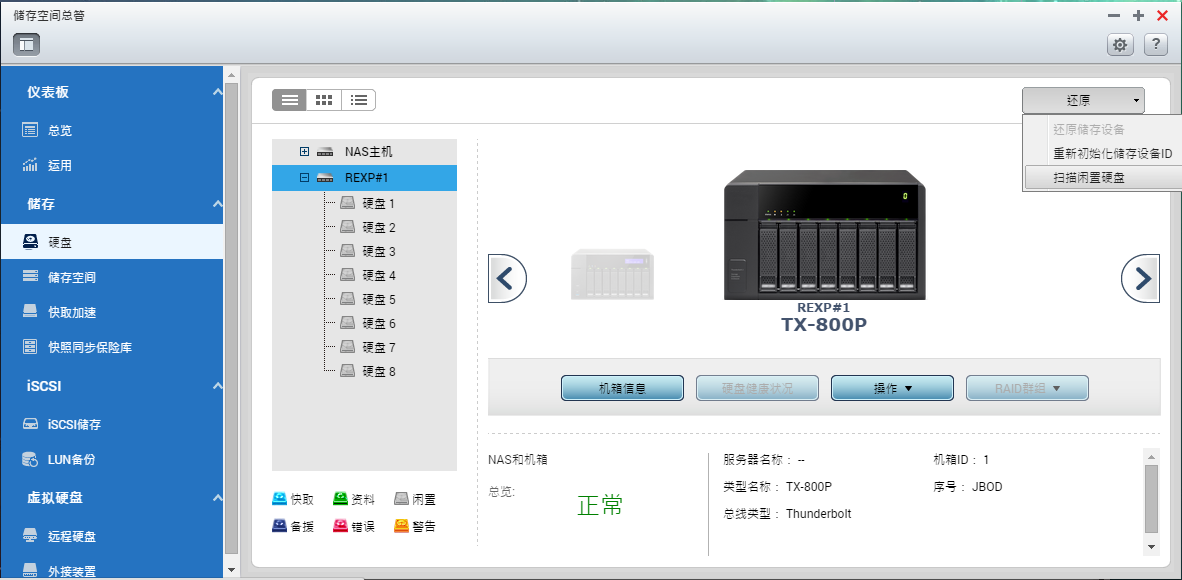
Task: Open help with the question mark icon
Action: (x=1156, y=44)
